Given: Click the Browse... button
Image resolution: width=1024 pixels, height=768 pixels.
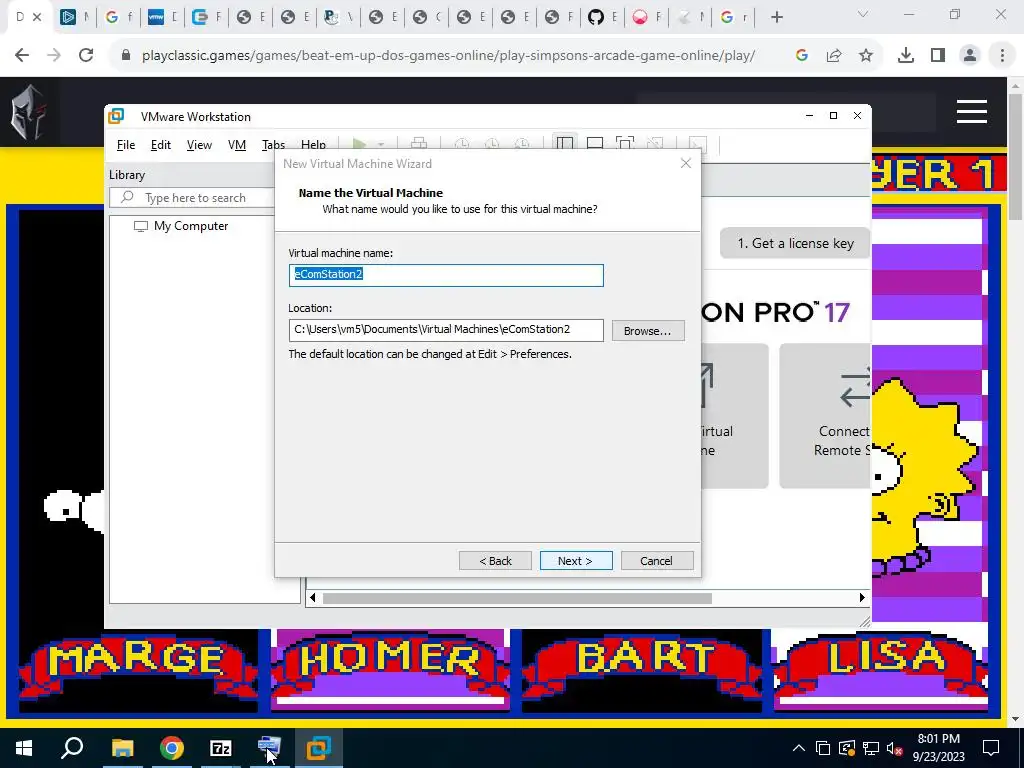Looking at the screenshot, I should [x=648, y=331].
